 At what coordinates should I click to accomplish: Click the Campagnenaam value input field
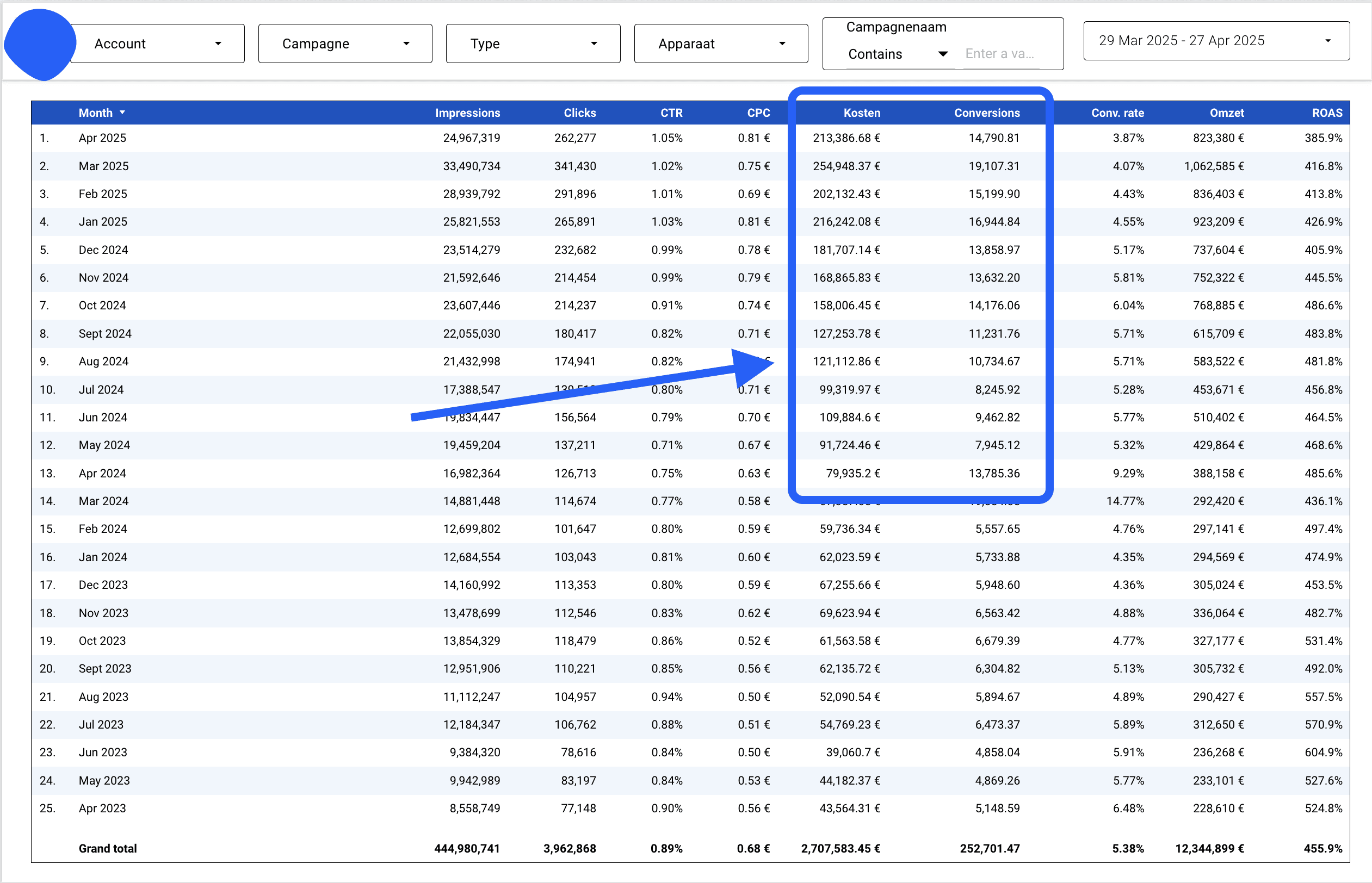tap(1000, 54)
